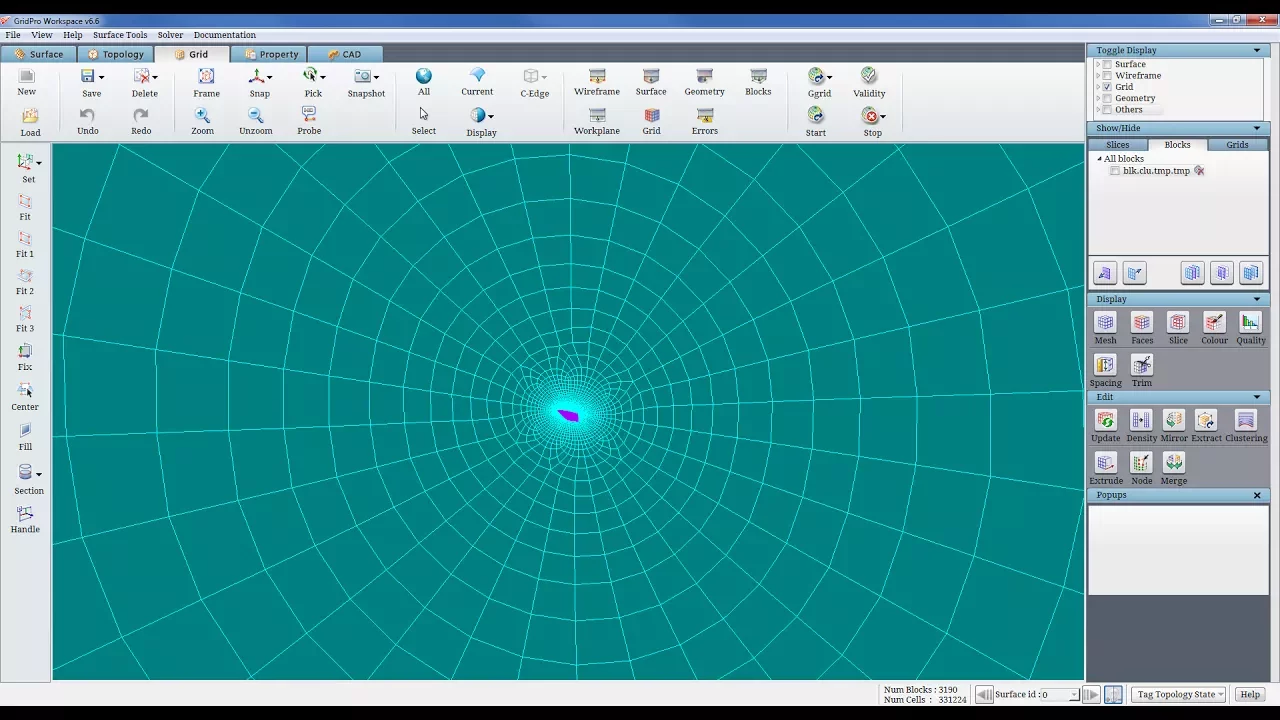Click the Workplane icon
1280x720 pixels.
click(x=597, y=115)
